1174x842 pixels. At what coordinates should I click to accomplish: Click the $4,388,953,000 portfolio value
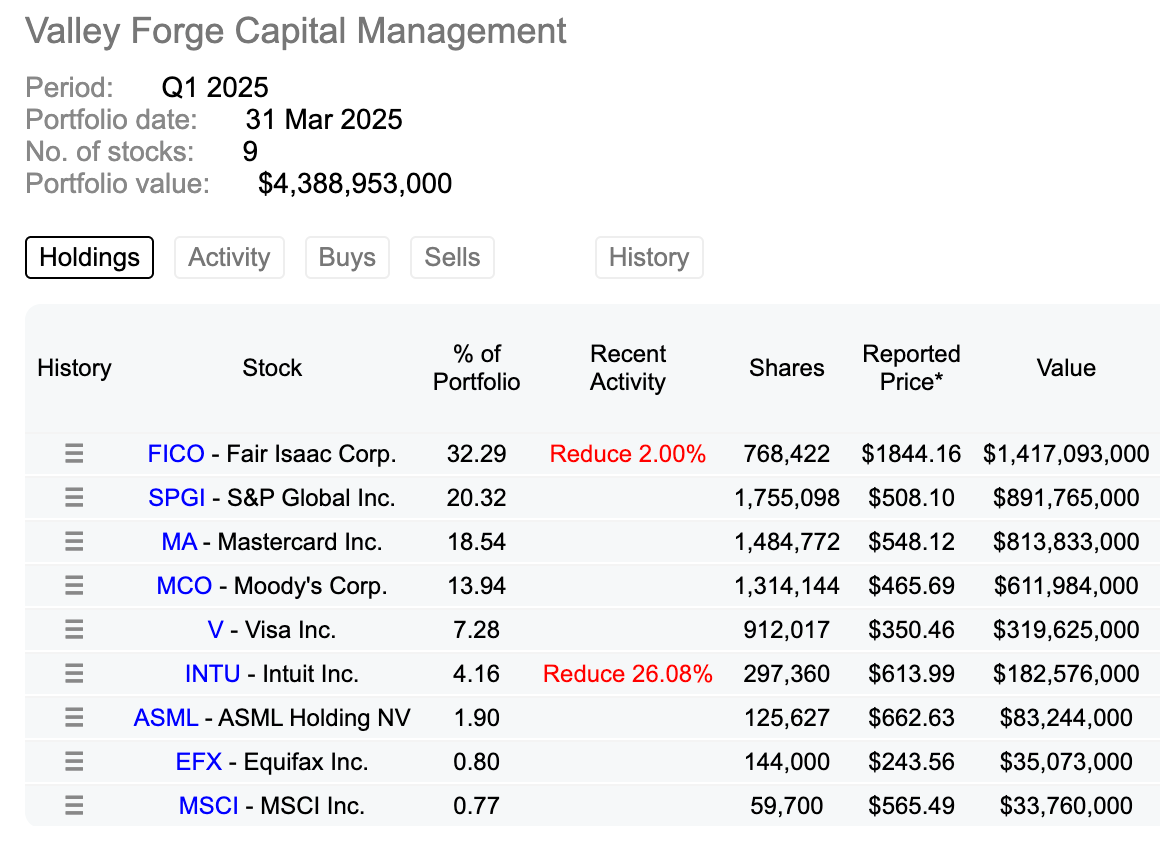click(x=355, y=183)
